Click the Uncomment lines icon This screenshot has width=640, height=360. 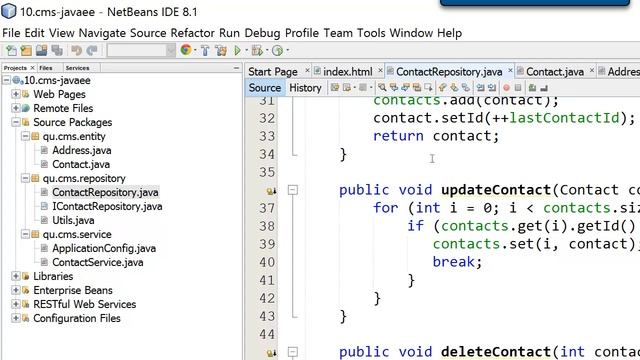[544, 87]
